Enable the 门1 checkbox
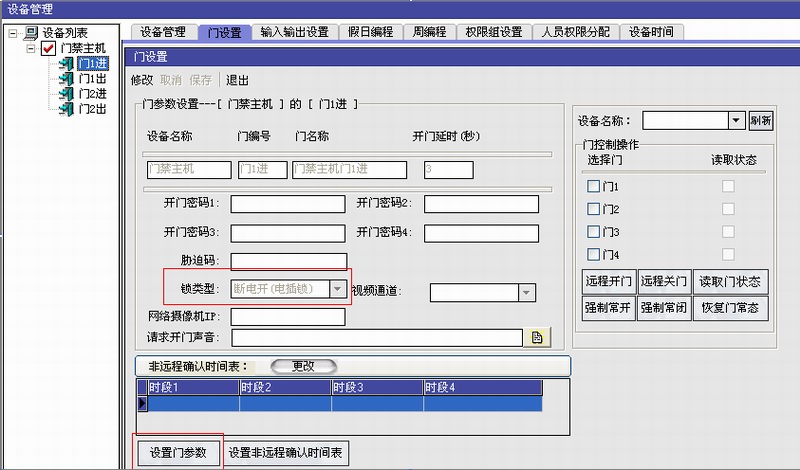The height and width of the screenshot is (470, 800). tap(593, 186)
